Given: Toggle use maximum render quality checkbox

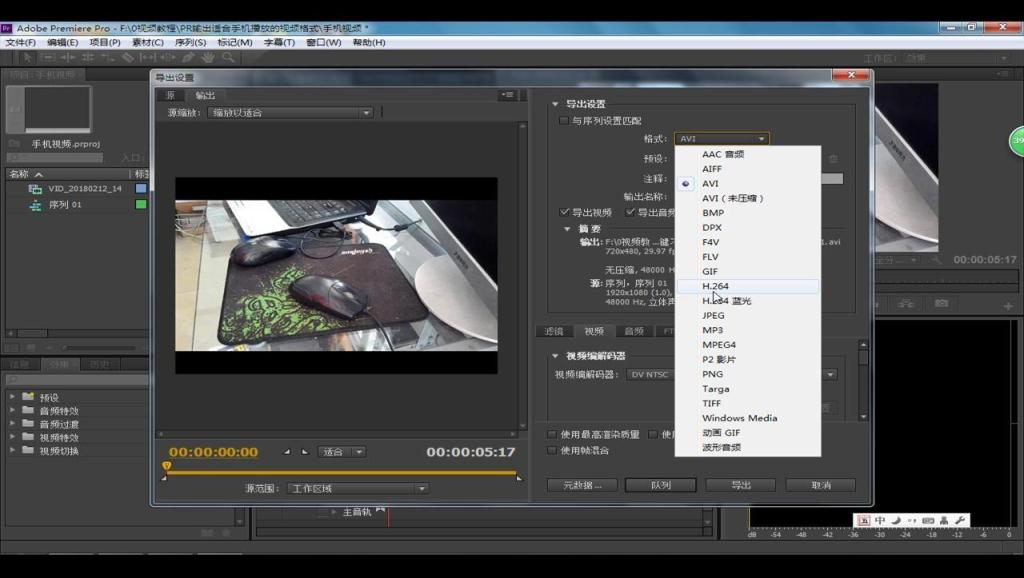Looking at the screenshot, I should (x=552, y=434).
